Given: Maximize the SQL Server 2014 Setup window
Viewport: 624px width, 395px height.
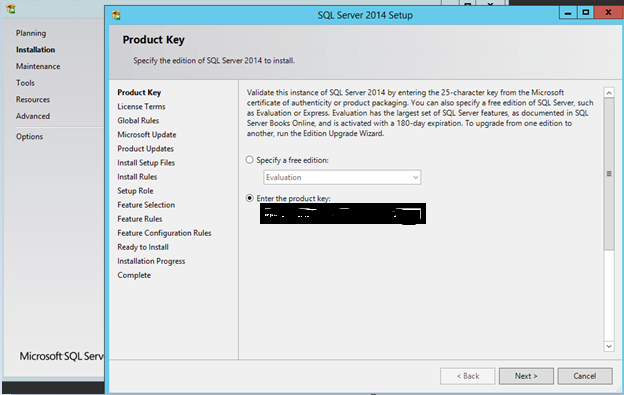Looking at the screenshot, I should pyautogui.click(x=585, y=13).
